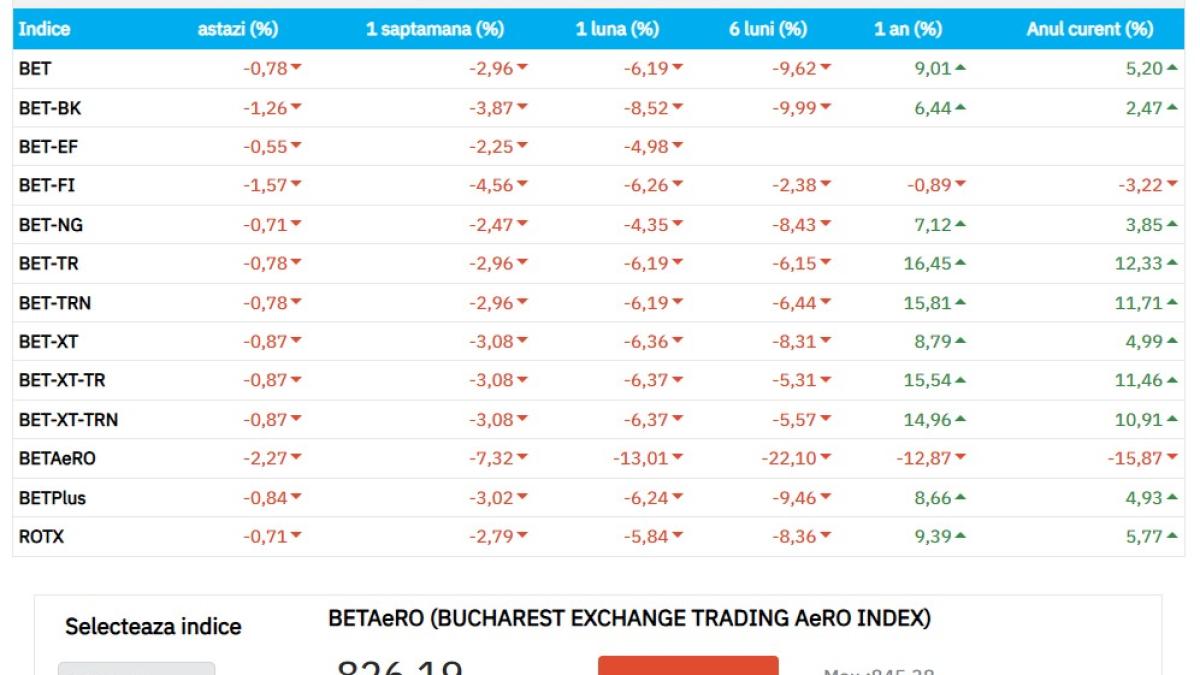1200x675 pixels.
Task: Click the red arrow next to BET-EF -4,98
Action: [x=677, y=147]
